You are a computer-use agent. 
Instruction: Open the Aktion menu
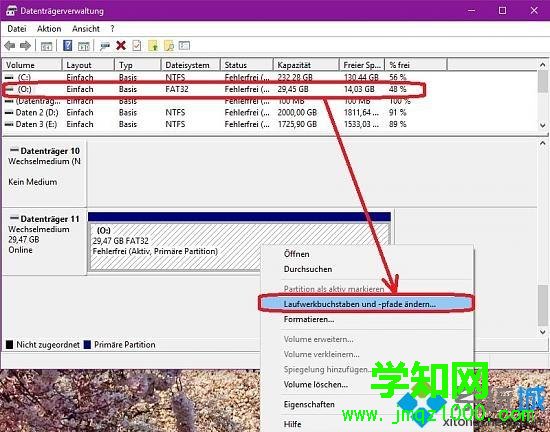click(x=49, y=29)
